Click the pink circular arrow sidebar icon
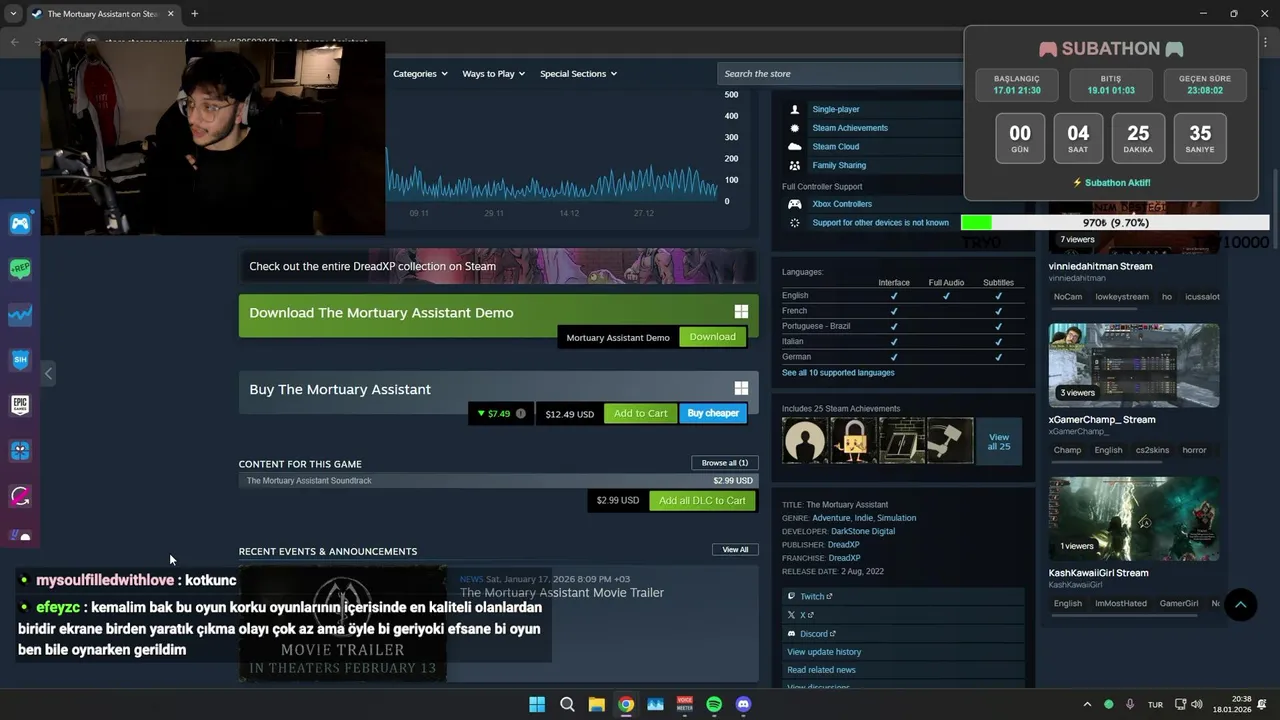1280x720 pixels. [x=20, y=496]
